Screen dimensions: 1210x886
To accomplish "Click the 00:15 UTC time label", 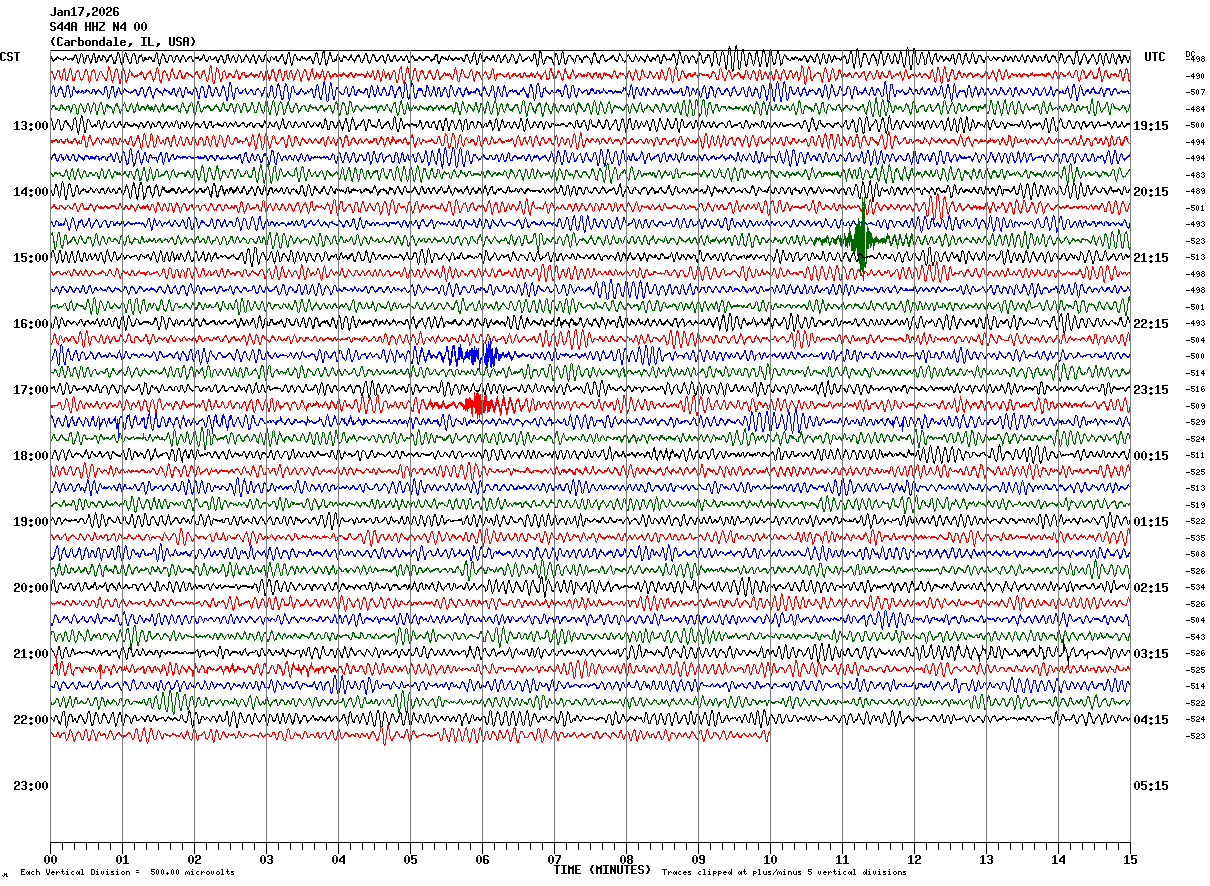I will [x=1151, y=456].
